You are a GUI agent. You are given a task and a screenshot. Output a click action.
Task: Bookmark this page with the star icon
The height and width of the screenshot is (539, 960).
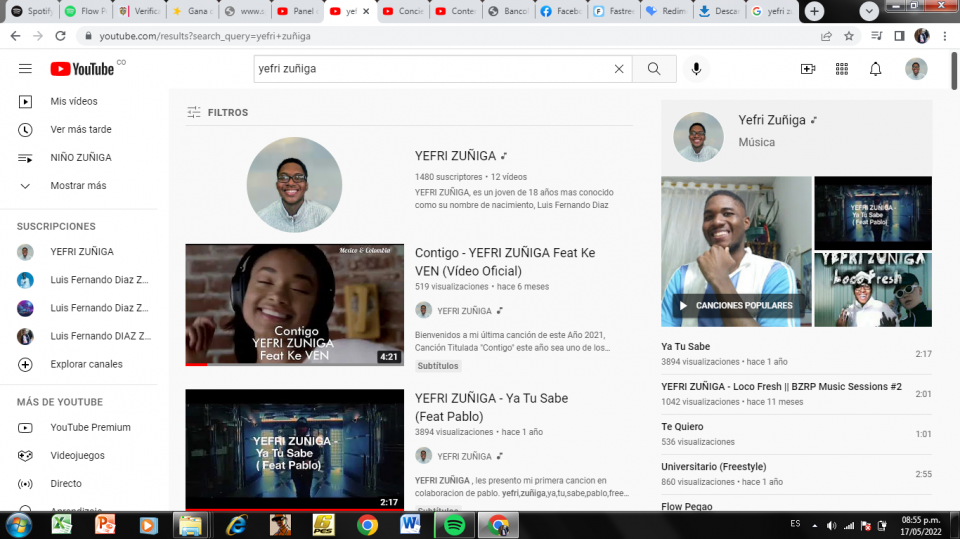(x=849, y=36)
